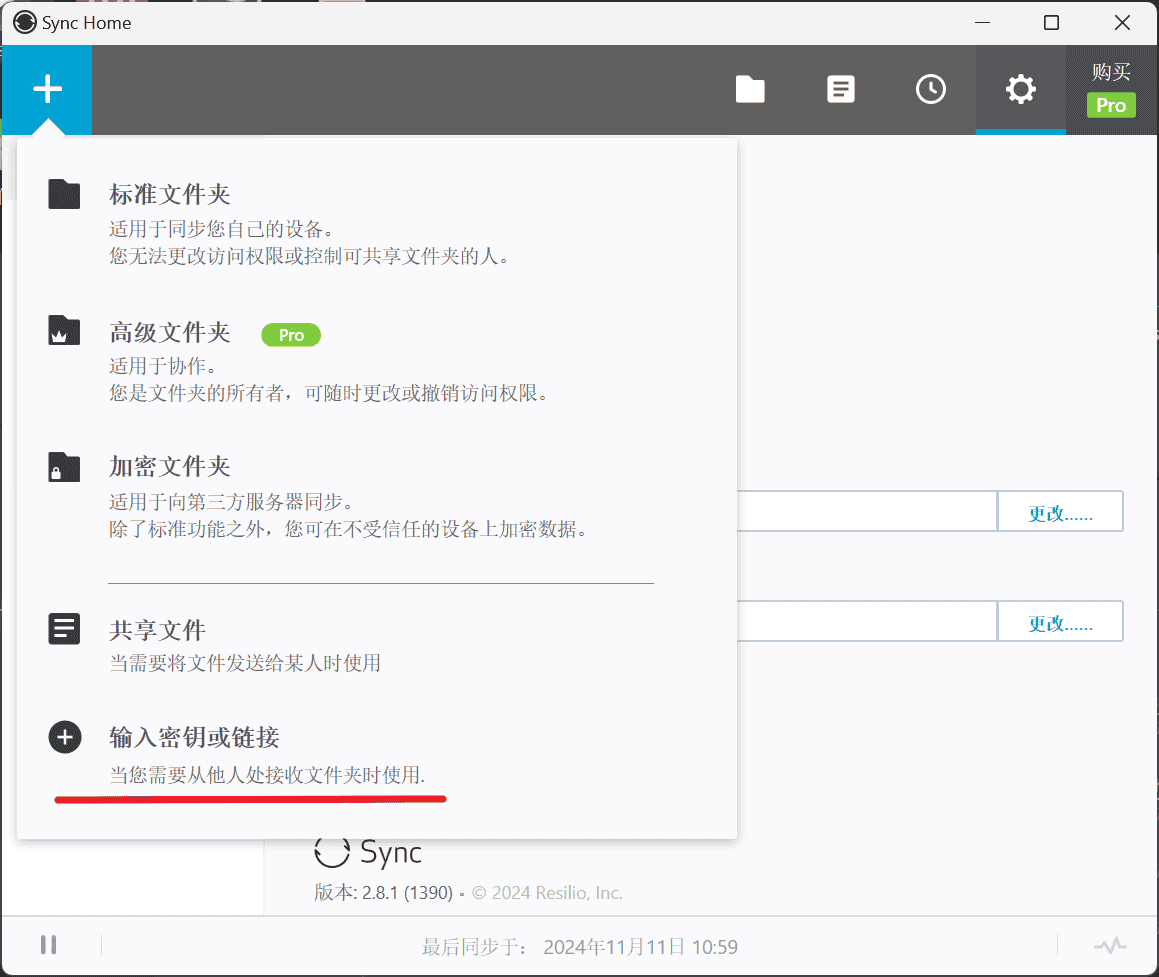1159x977 pixels.
Task: Close the Sync Home window
Action: click(1122, 23)
